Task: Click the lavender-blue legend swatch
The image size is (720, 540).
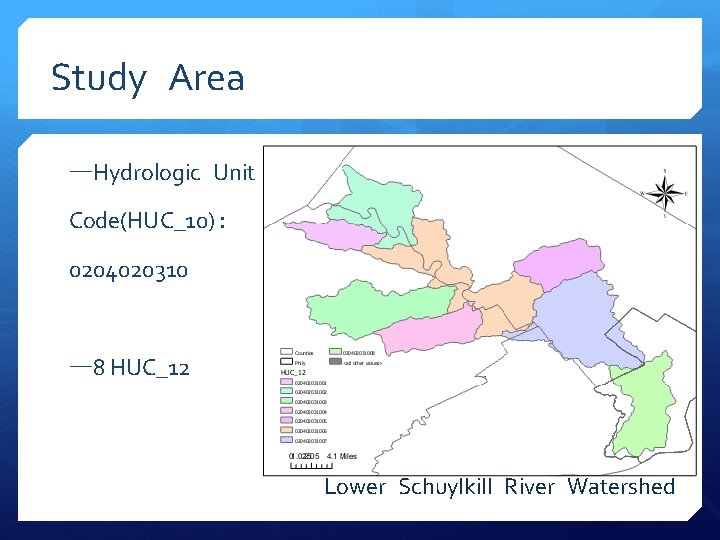Action: click(287, 439)
